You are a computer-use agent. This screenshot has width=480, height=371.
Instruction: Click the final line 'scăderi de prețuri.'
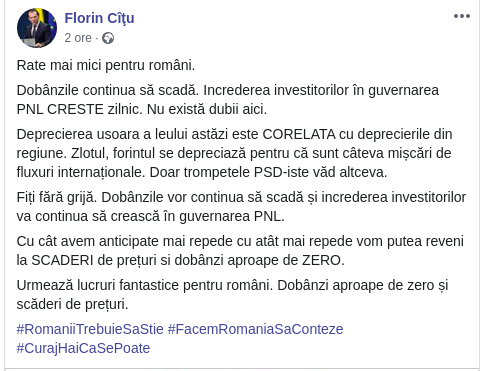(72, 304)
